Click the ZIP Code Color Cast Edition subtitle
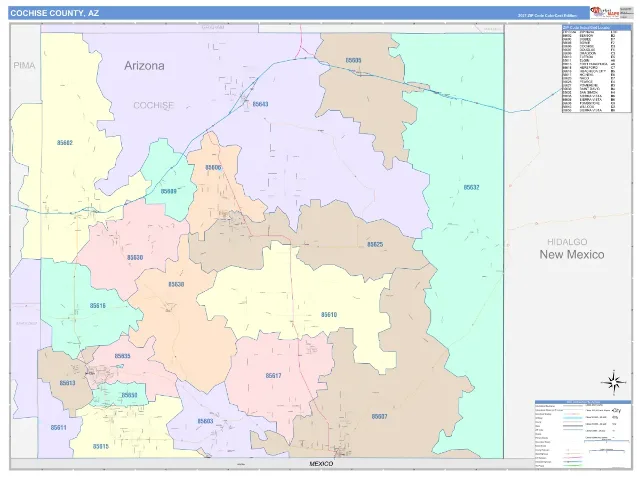This screenshot has height=480, width=640. [547, 16]
